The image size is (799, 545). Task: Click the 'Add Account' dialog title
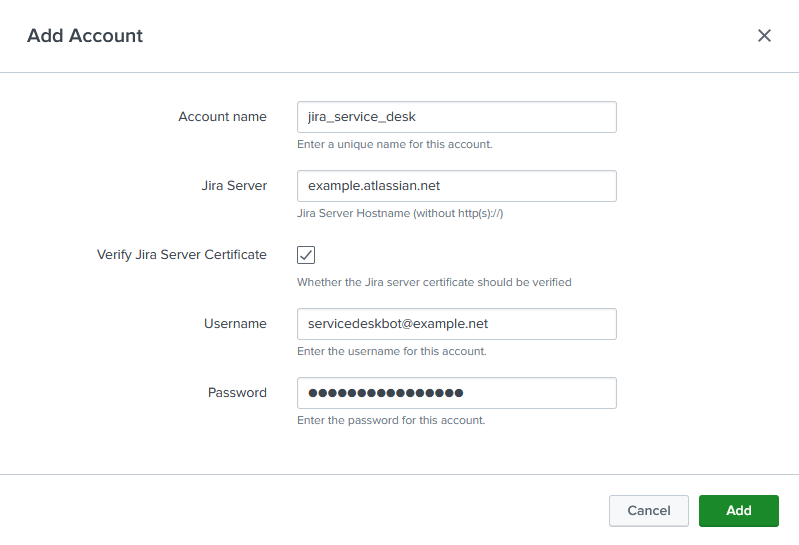pos(85,36)
